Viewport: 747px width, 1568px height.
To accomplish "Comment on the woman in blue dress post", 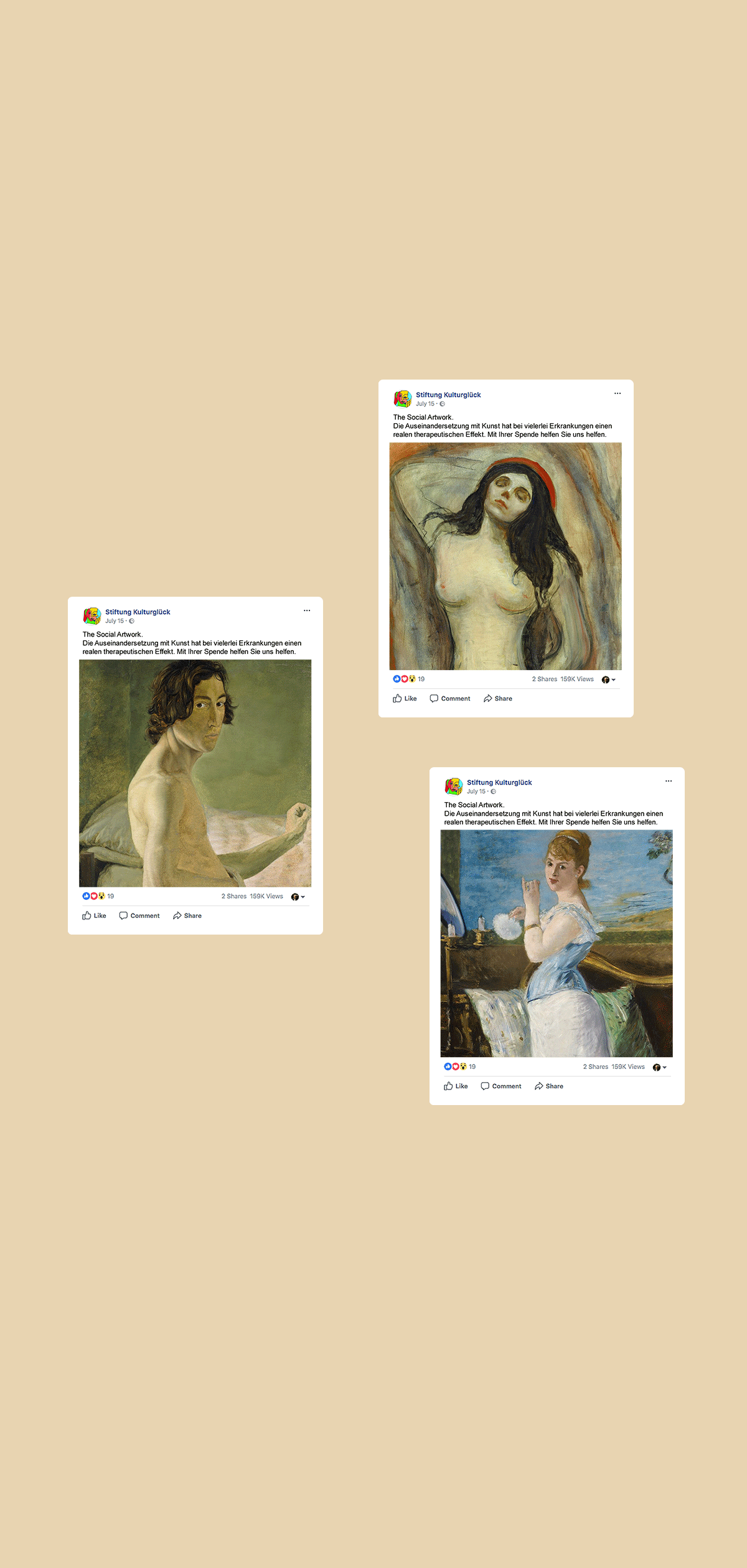I will click(x=501, y=1086).
